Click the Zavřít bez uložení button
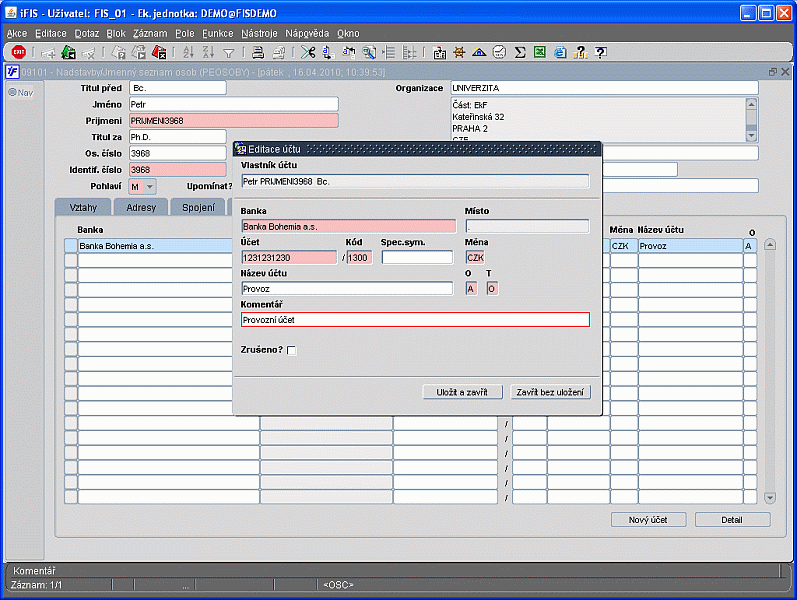 click(x=550, y=392)
